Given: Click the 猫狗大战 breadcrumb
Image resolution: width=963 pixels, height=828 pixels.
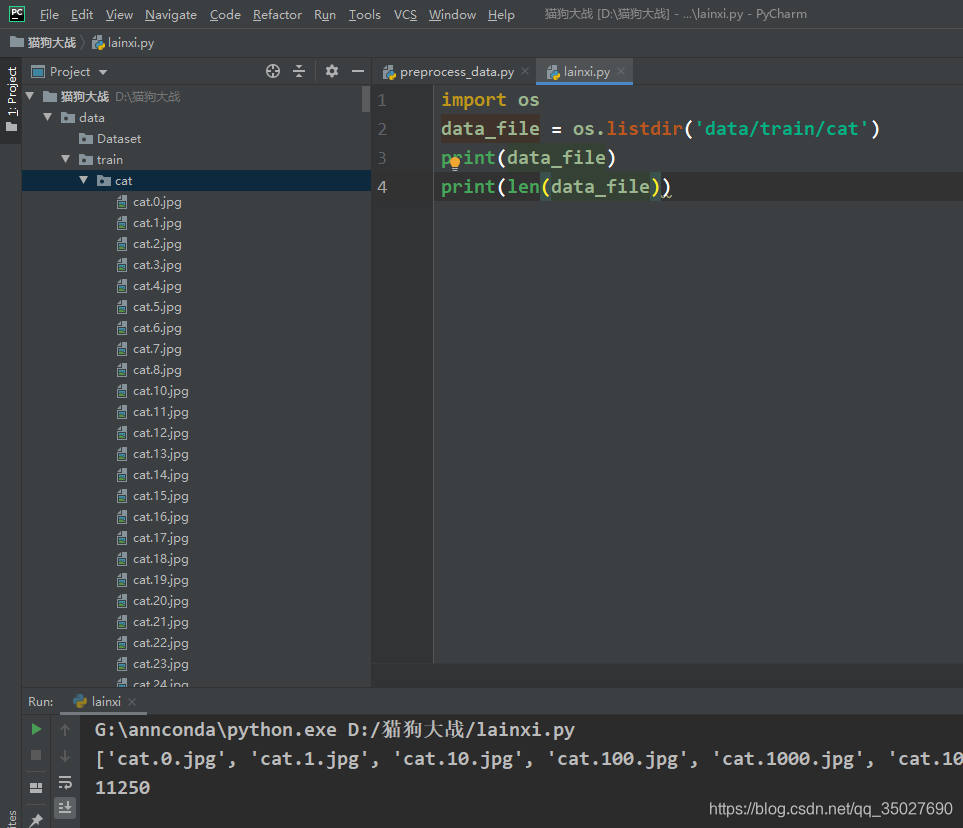Looking at the screenshot, I should 48,42.
